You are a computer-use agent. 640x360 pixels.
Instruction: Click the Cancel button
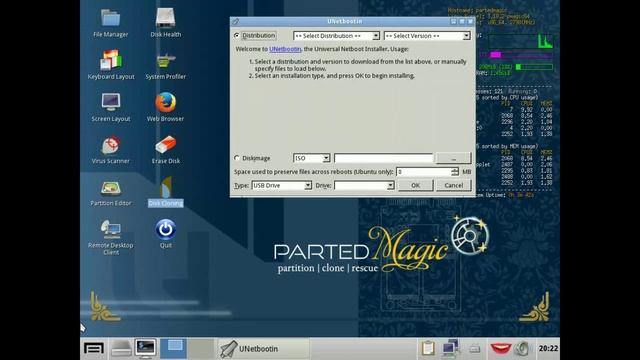453,185
